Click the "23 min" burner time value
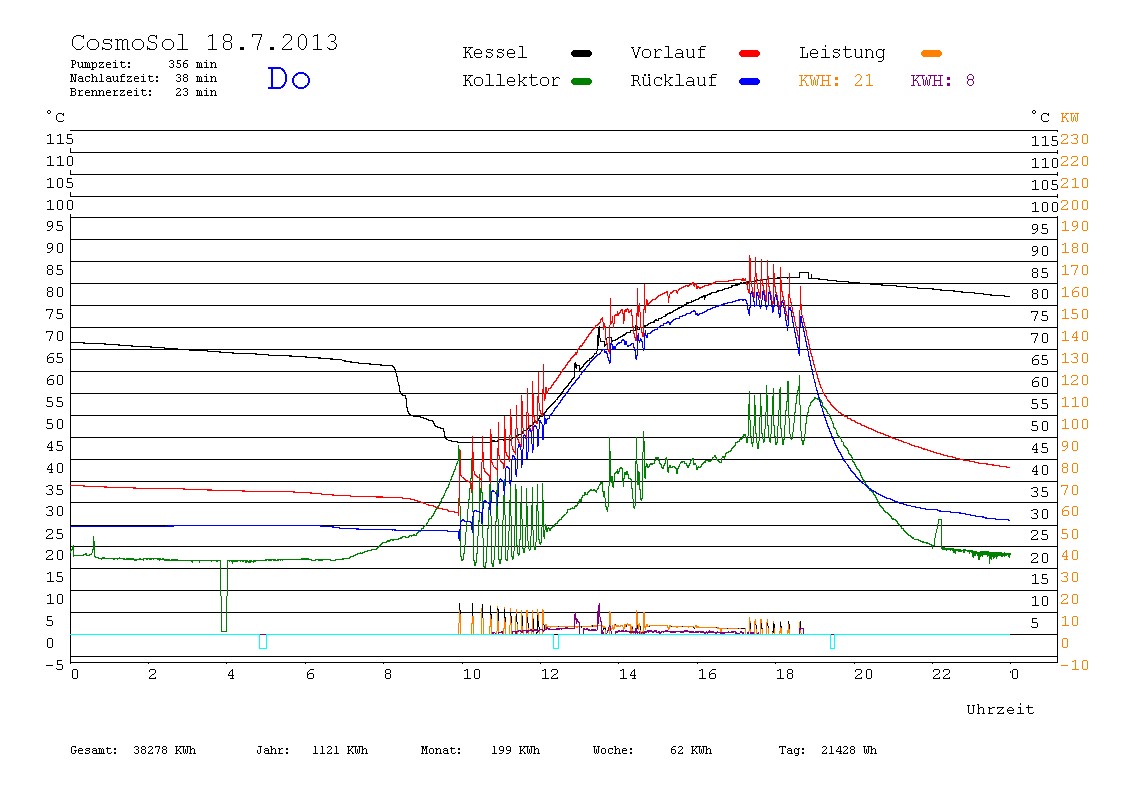The image size is (1148, 812). click(196, 92)
